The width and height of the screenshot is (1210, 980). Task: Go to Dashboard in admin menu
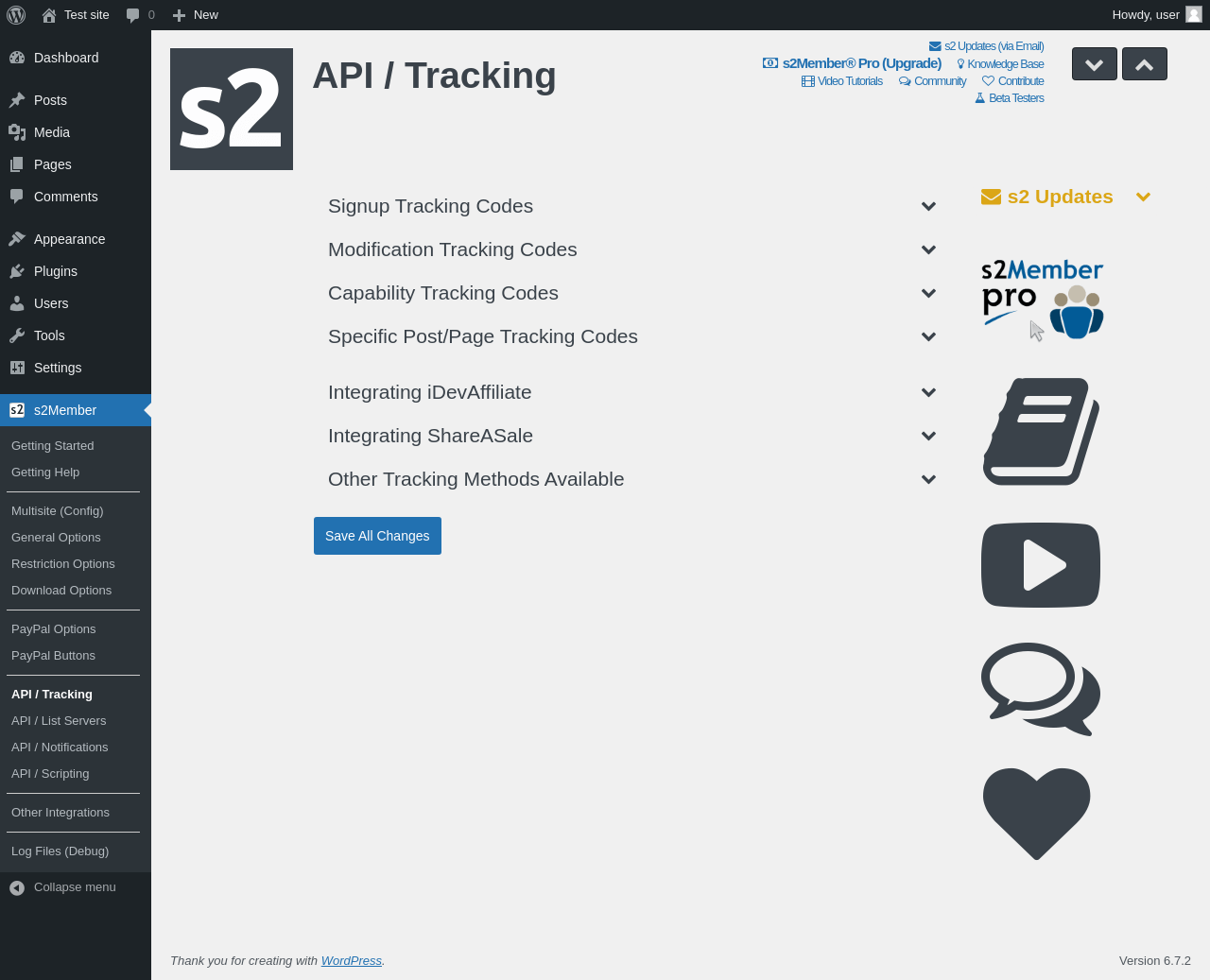point(76,58)
